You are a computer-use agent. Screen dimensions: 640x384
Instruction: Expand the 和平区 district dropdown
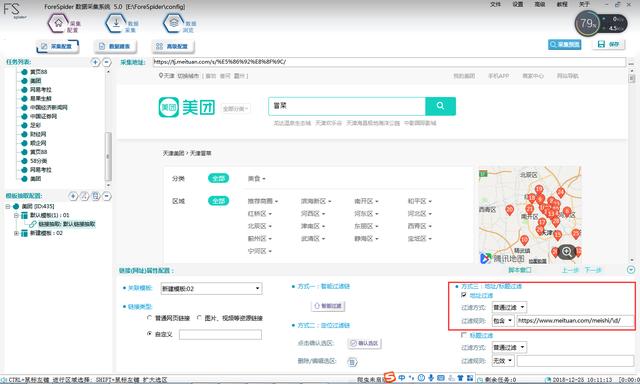pos(419,201)
